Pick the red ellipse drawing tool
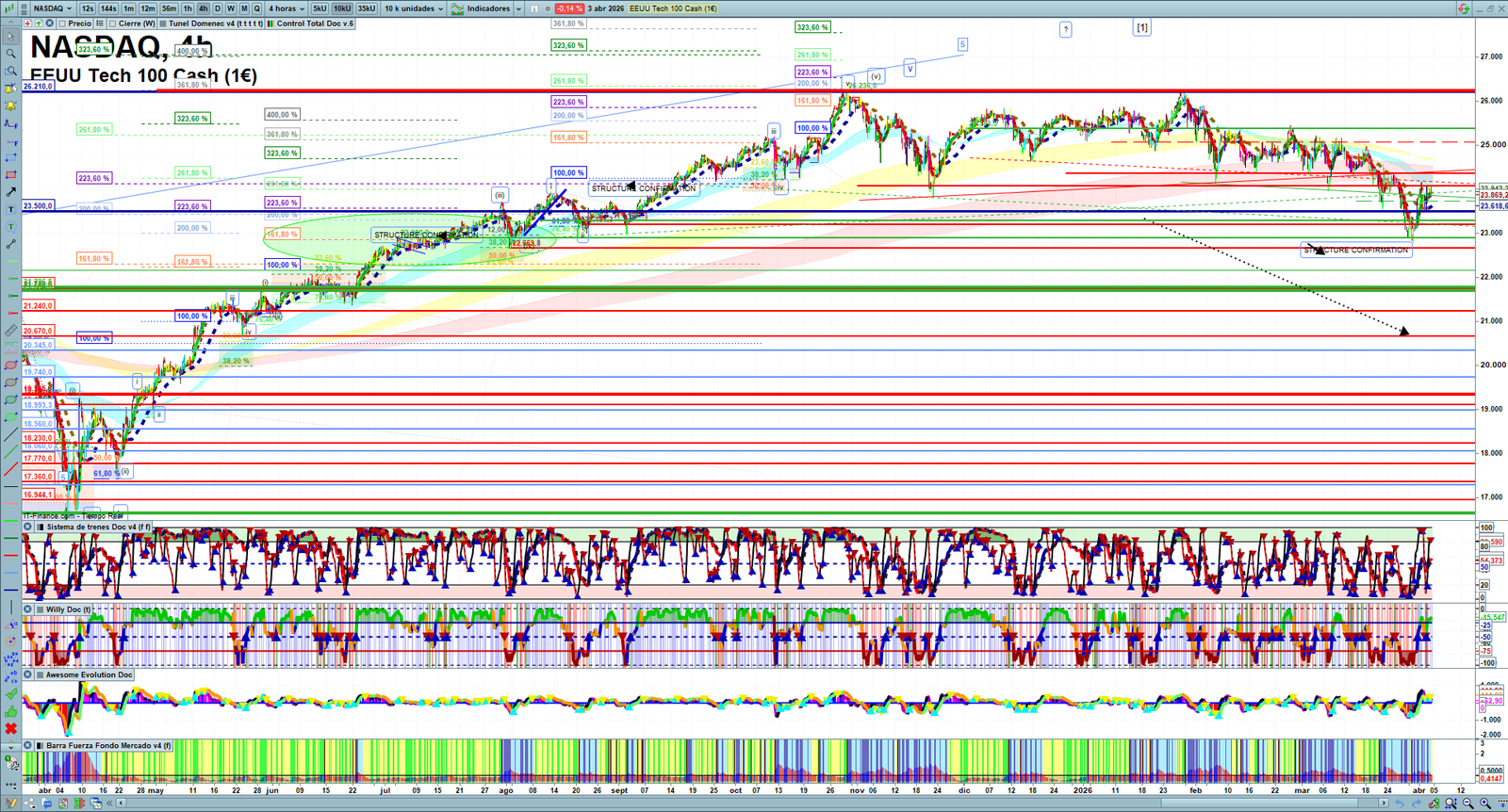 pos(10,365)
